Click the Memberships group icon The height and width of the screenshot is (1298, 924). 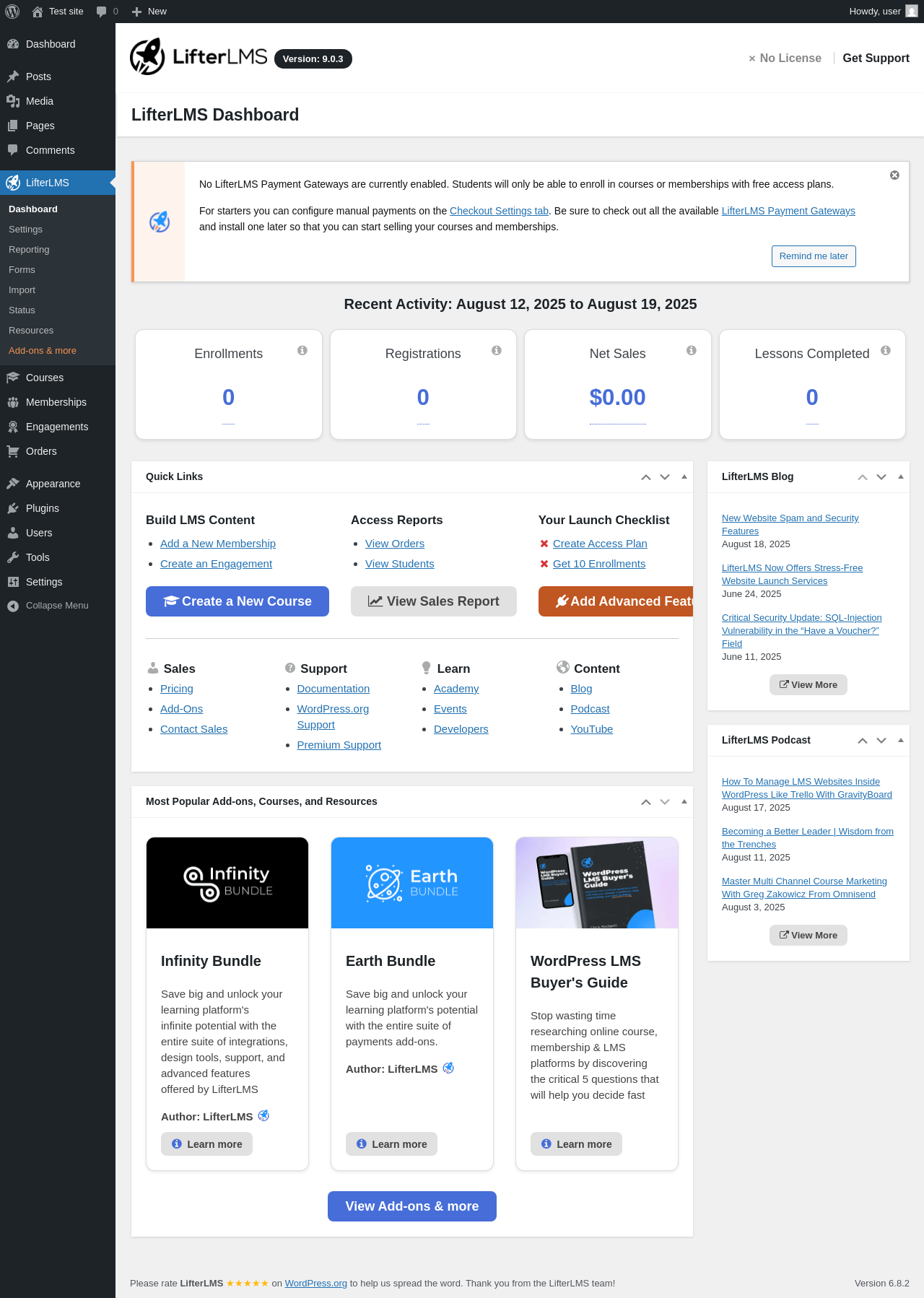13,402
